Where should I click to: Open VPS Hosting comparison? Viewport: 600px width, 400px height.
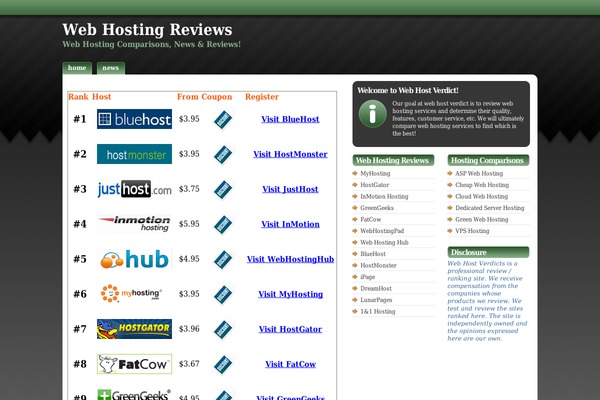472,231
